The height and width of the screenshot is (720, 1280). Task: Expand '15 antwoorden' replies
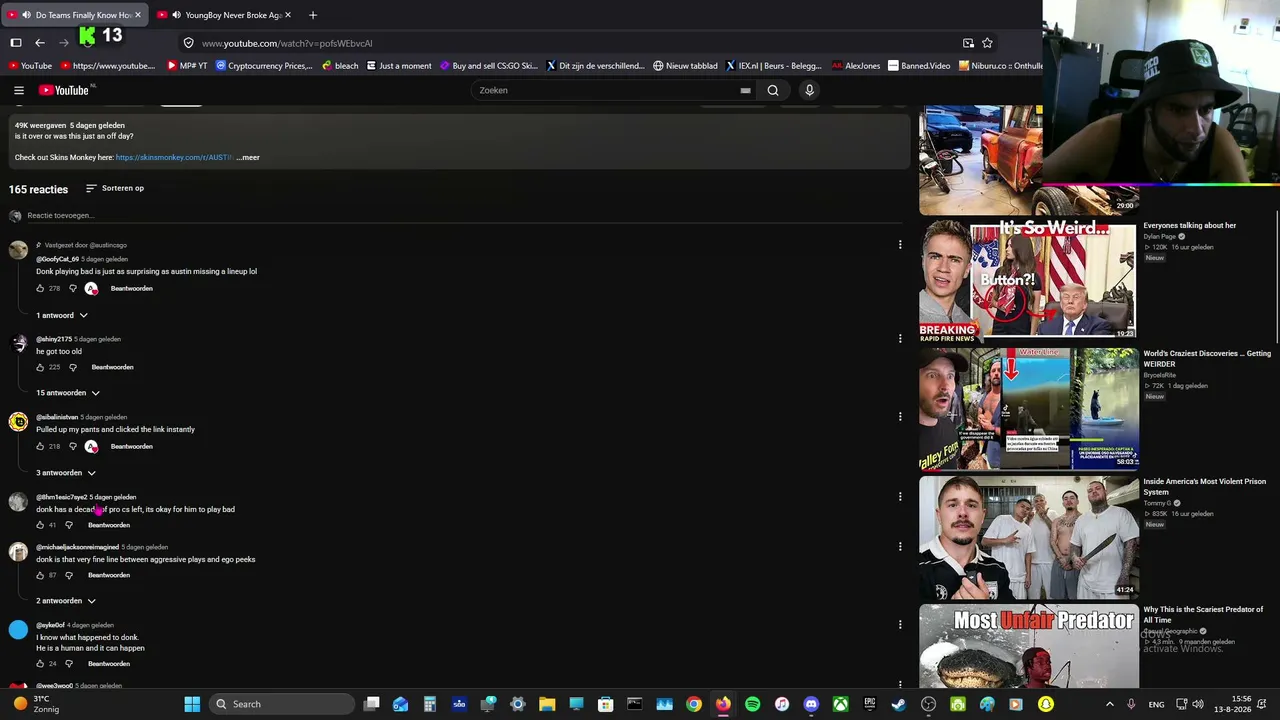68,393
